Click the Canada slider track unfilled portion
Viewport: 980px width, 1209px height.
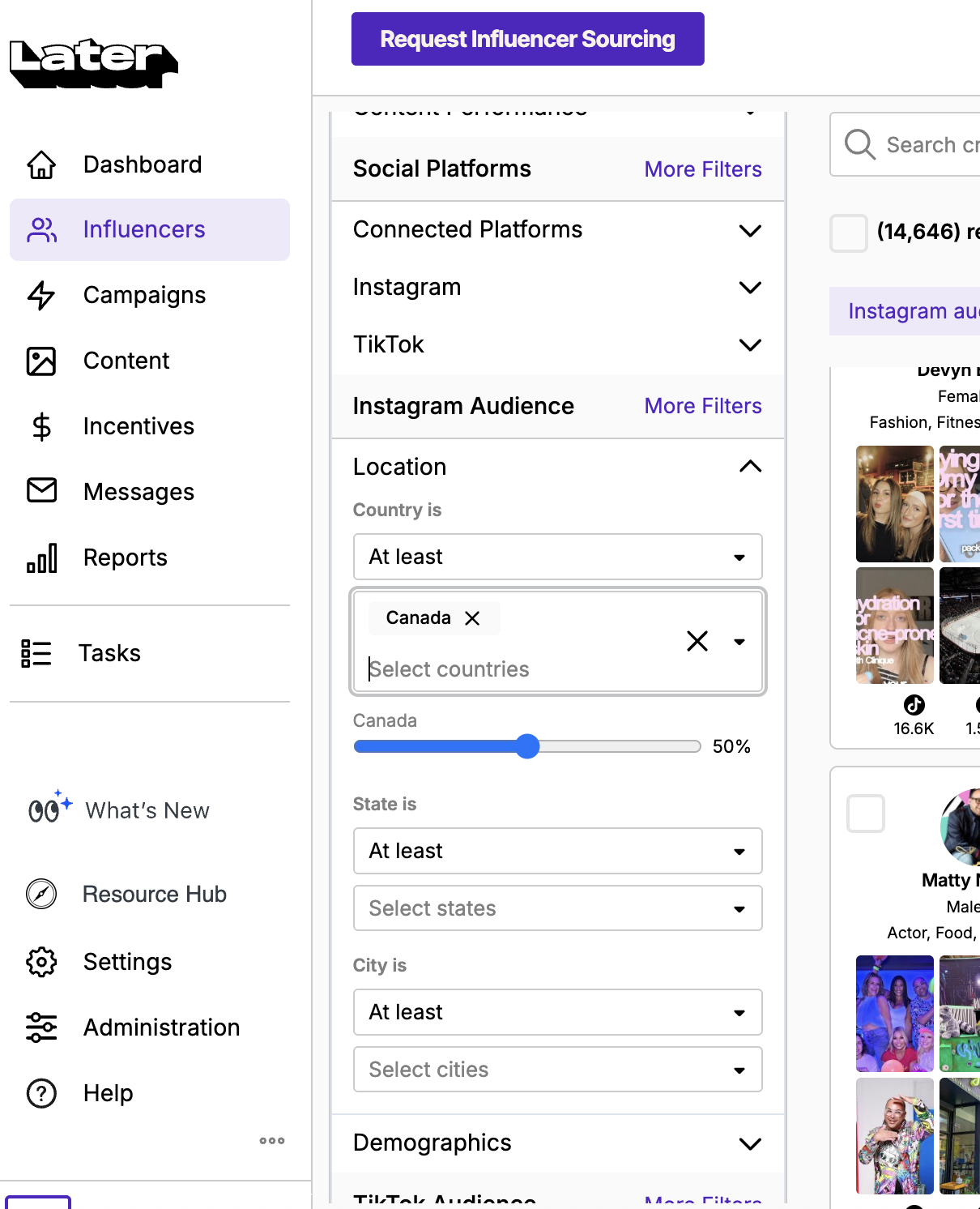tap(620, 746)
